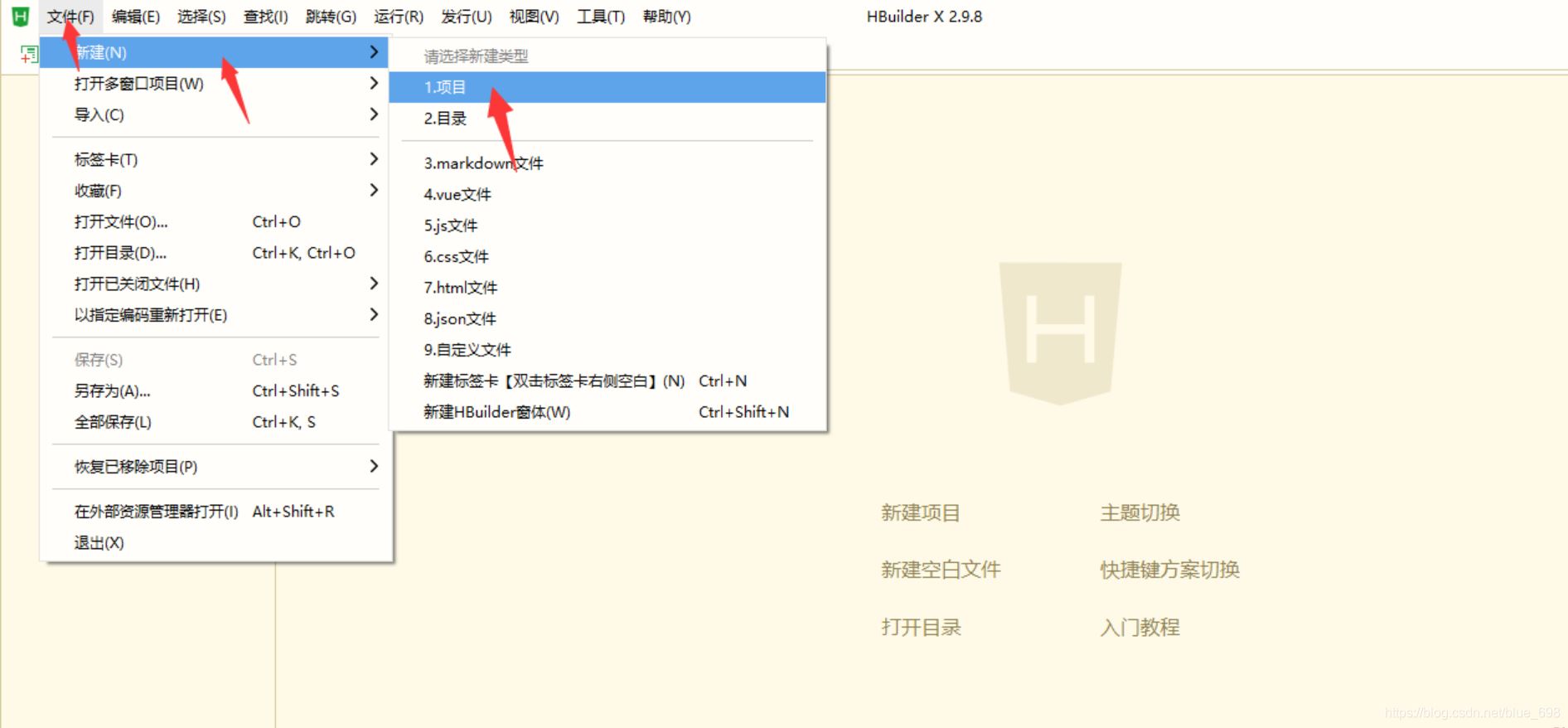The height and width of the screenshot is (728, 1568).
Task: Select 新建(N) in the file menu
Action: pyautogui.click(x=215, y=52)
